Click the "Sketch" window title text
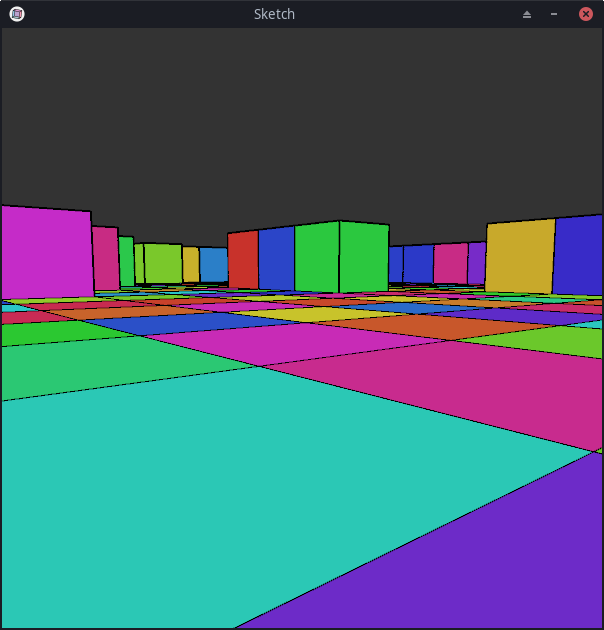604x630 pixels. (x=274, y=14)
